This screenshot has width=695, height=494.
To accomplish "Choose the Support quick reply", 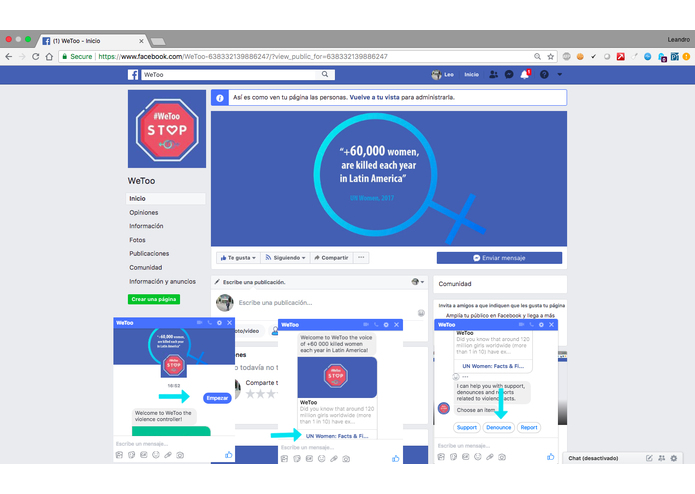I will pyautogui.click(x=467, y=428).
